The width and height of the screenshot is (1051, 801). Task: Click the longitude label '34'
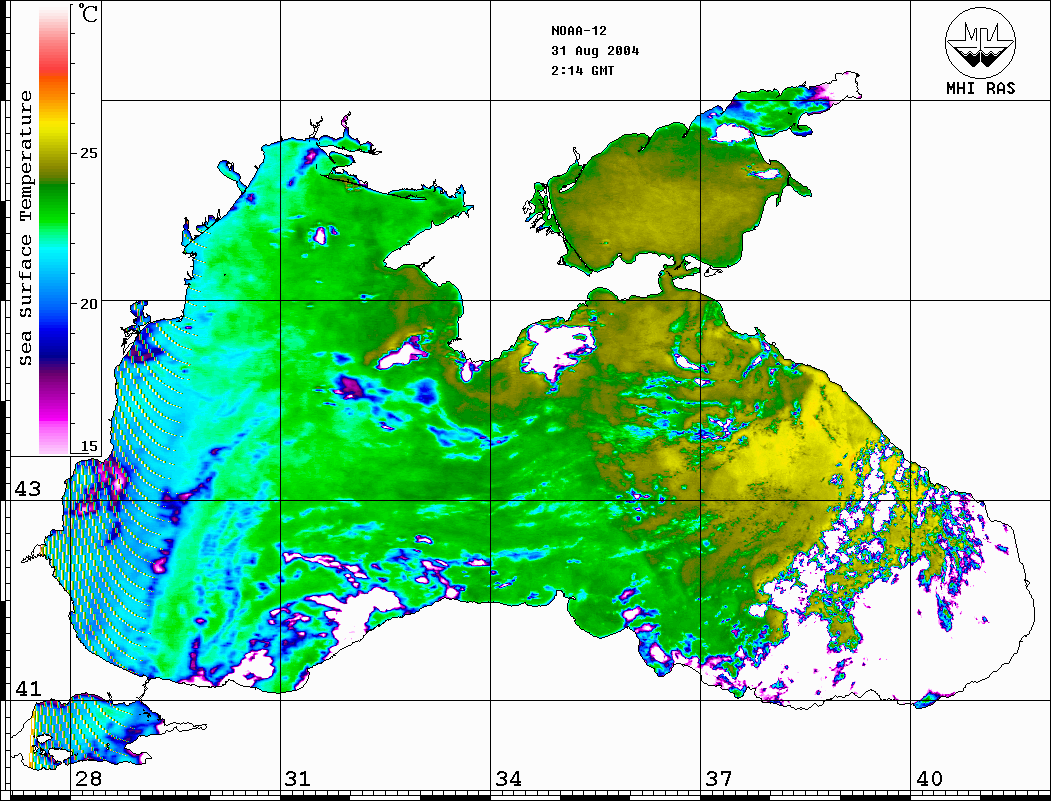509,779
